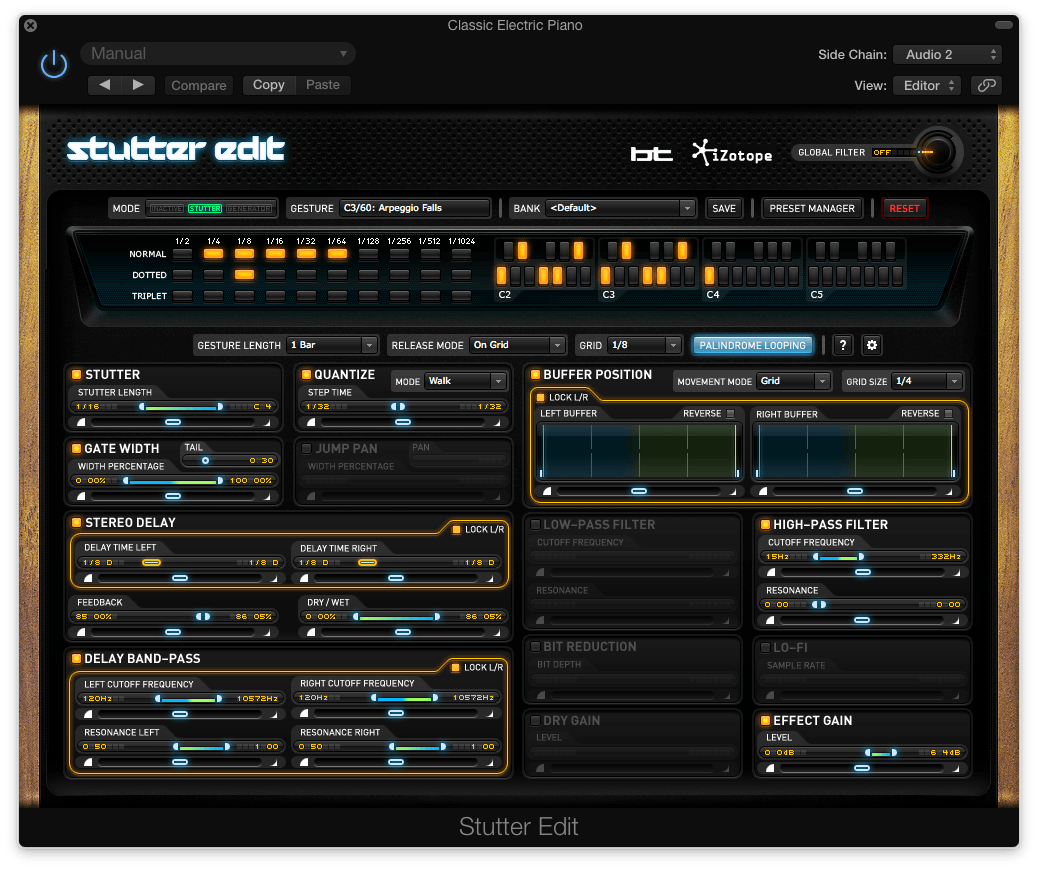The image size is (1038, 870).
Task: Adjust the Stutter Length range slider
Action: pyautogui.click(x=180, y=407)
